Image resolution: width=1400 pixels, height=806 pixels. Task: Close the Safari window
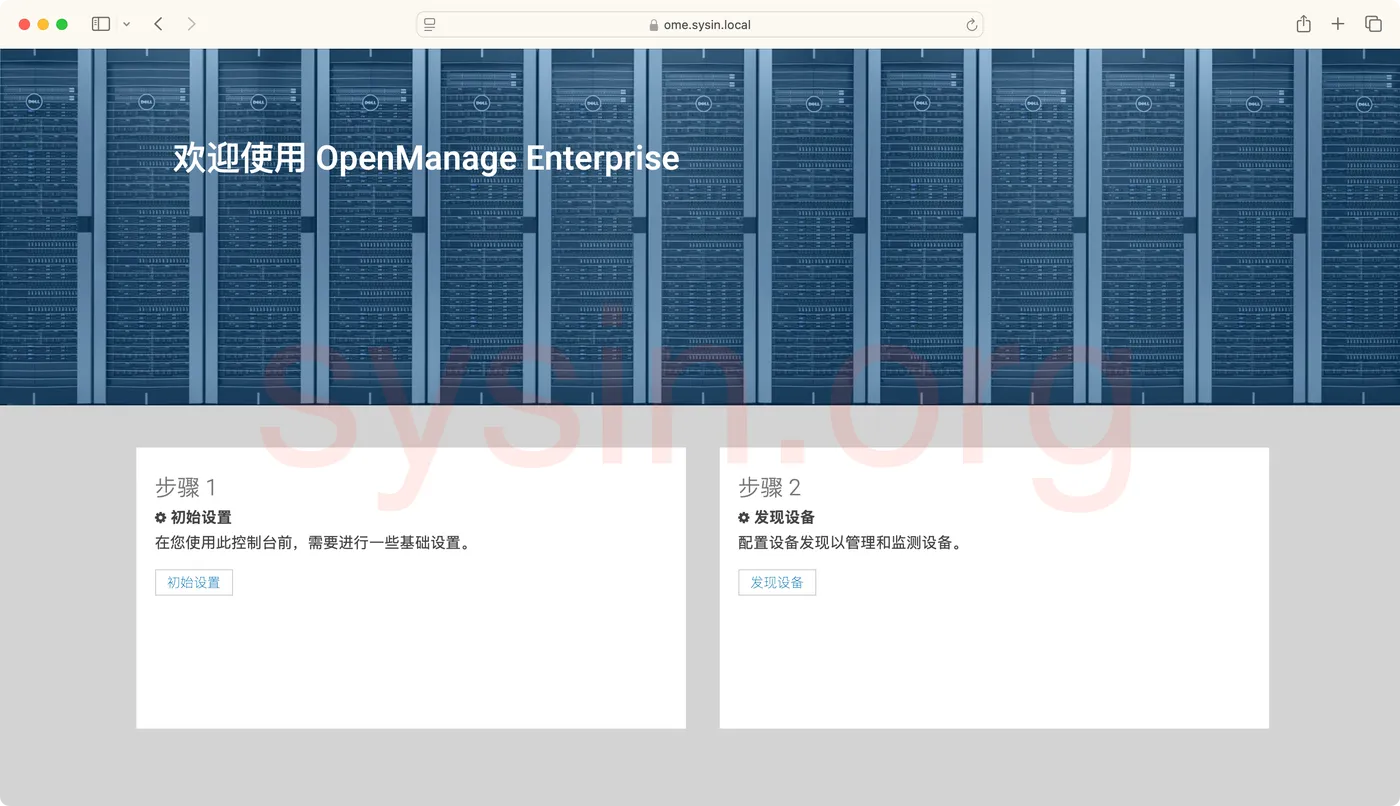[x=25, y=24]
